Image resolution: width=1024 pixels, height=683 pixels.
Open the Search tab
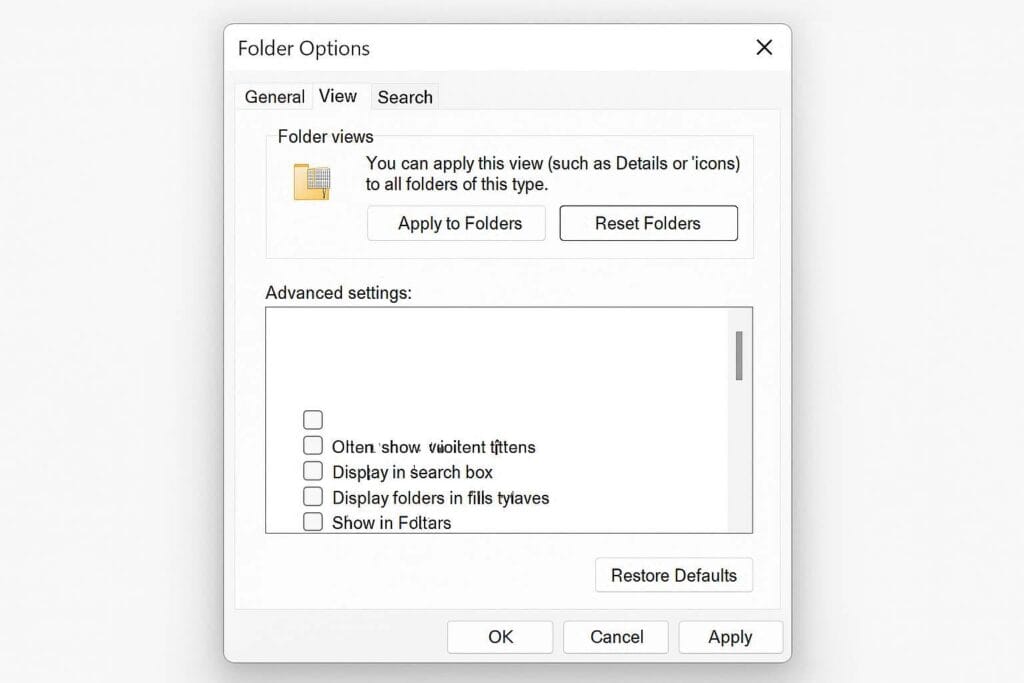[x=405, y=97]
